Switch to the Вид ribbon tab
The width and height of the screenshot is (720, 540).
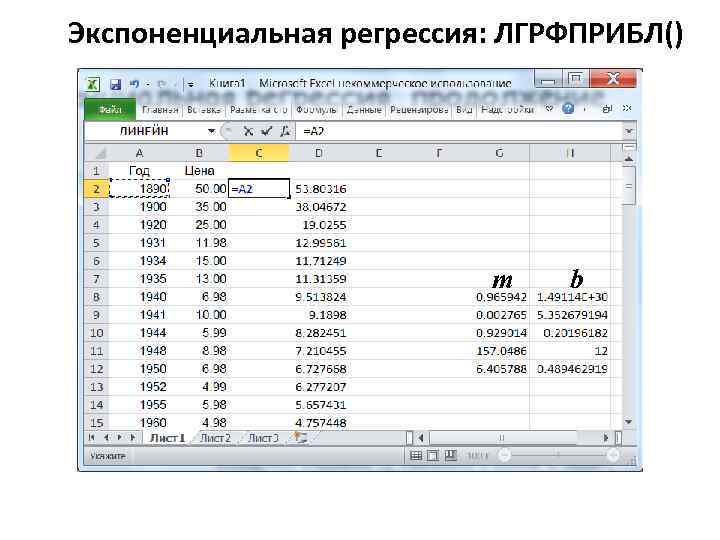[x=464, y=110]
